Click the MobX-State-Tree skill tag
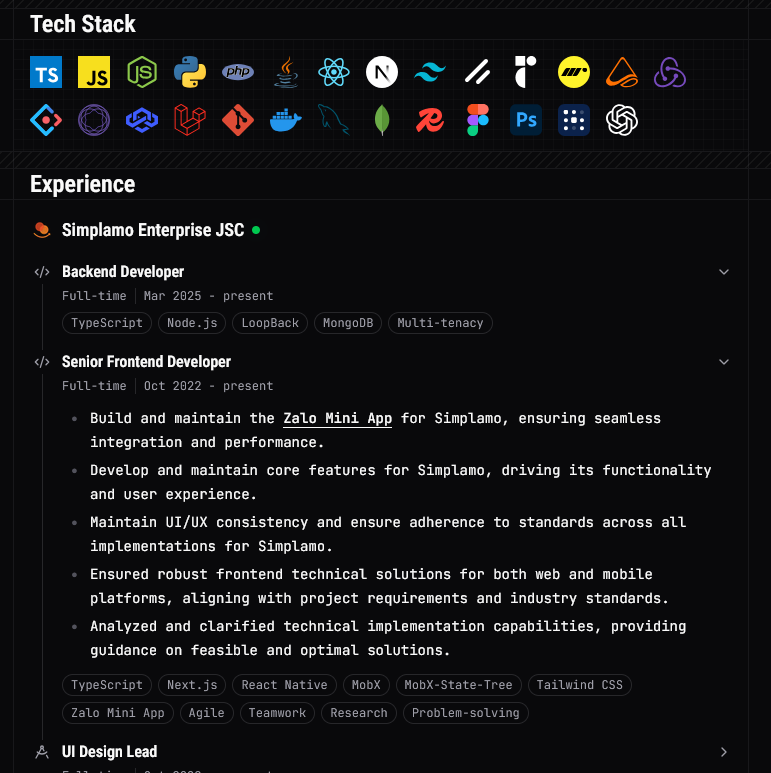771x773 pixels. [458, 685]
